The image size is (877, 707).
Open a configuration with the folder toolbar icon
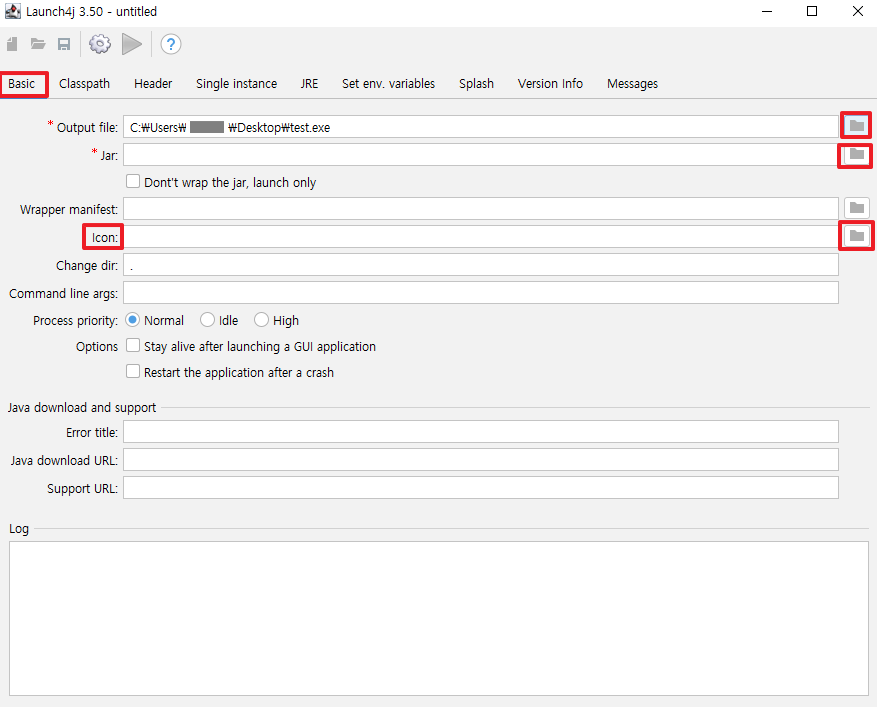38,44
